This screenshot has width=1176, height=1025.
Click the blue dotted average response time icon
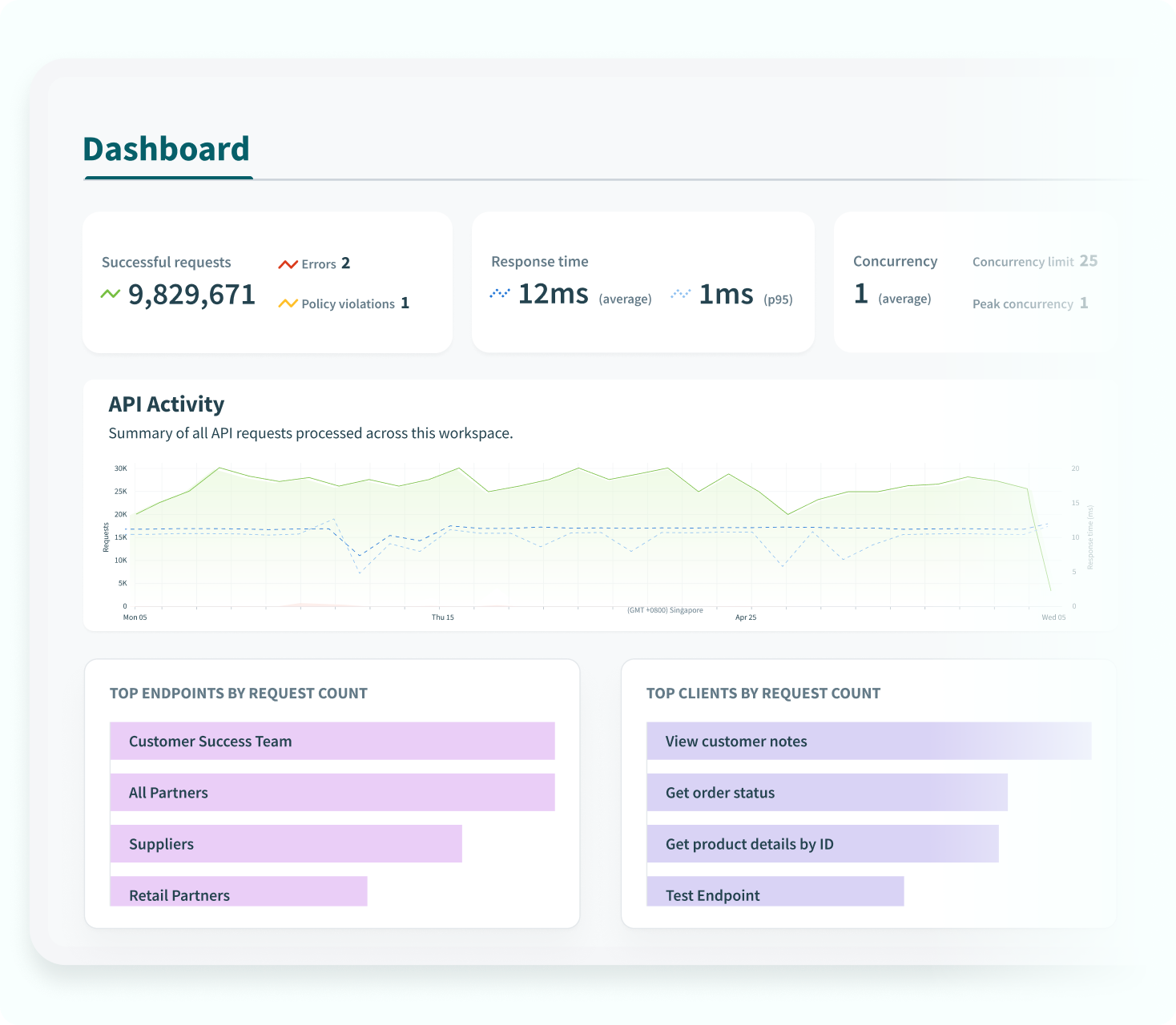501,294
